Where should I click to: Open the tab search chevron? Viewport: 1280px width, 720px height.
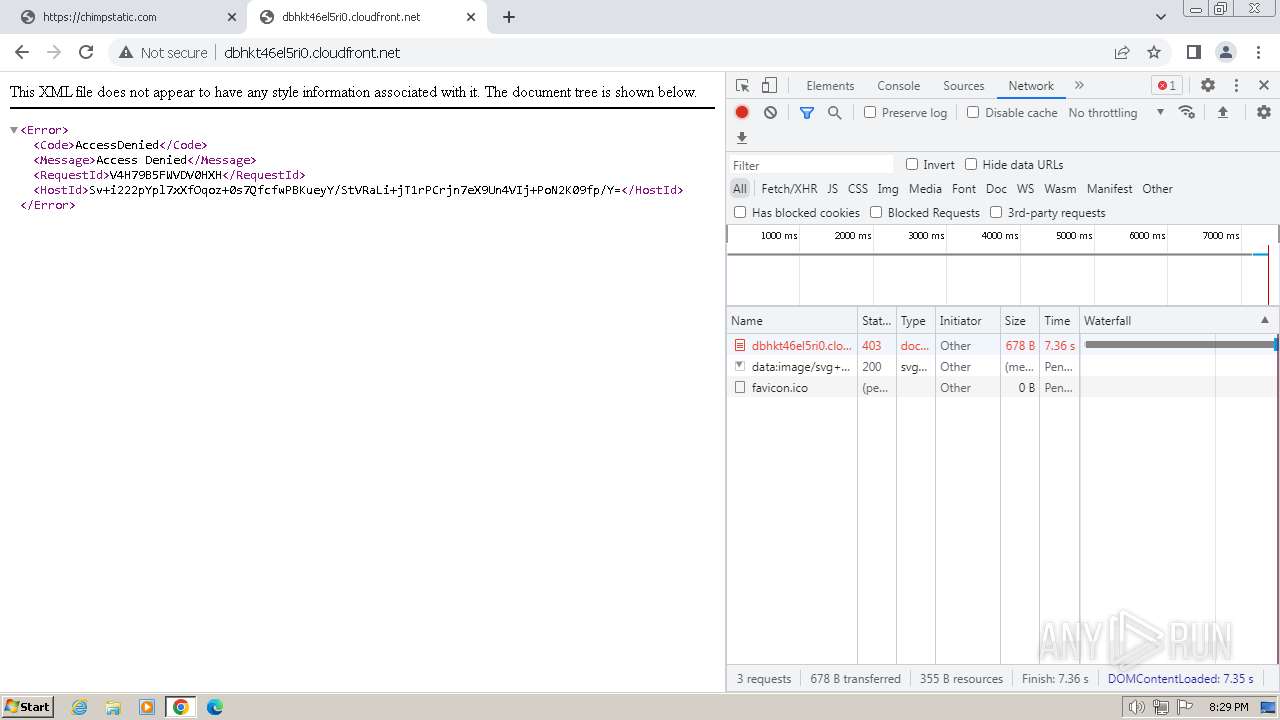coord(1161,17)
